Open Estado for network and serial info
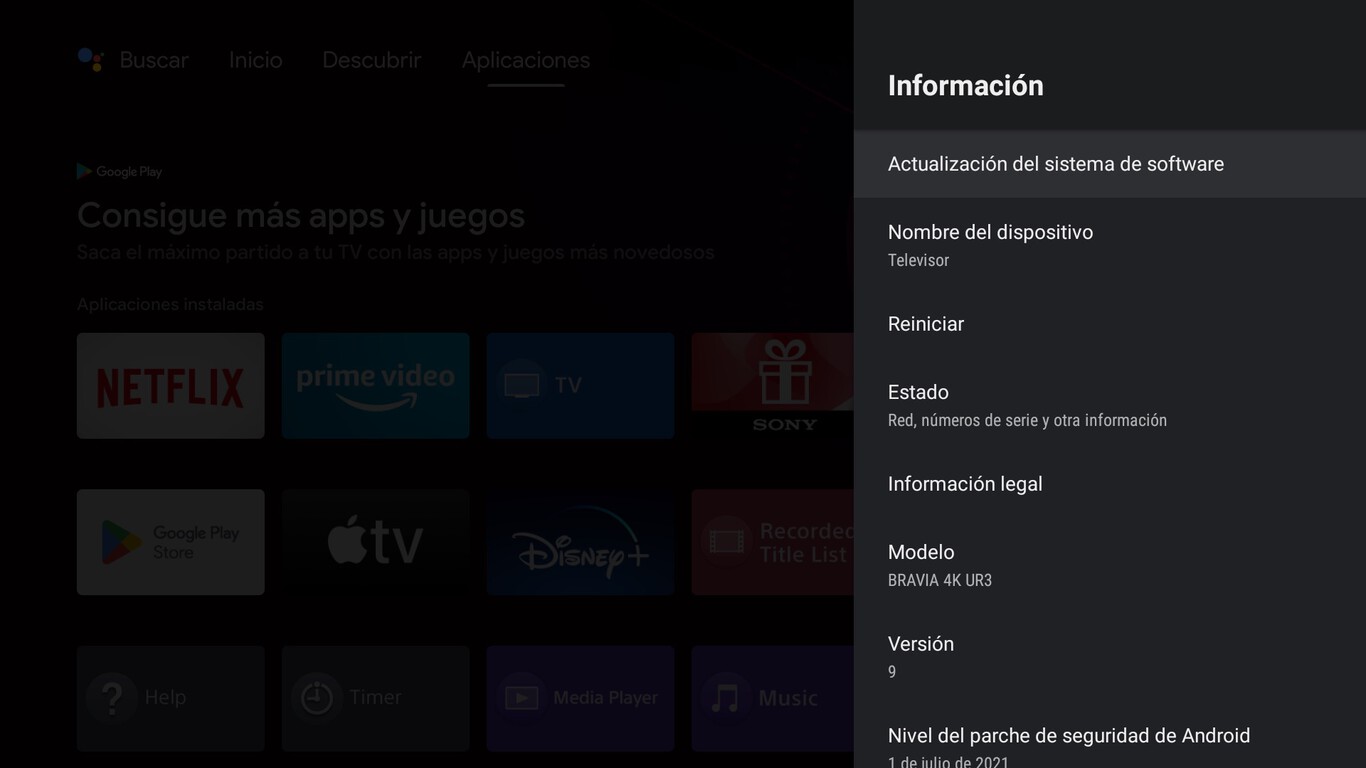1366x768 pixels. pyautogui.click(x=1027, y=403)
